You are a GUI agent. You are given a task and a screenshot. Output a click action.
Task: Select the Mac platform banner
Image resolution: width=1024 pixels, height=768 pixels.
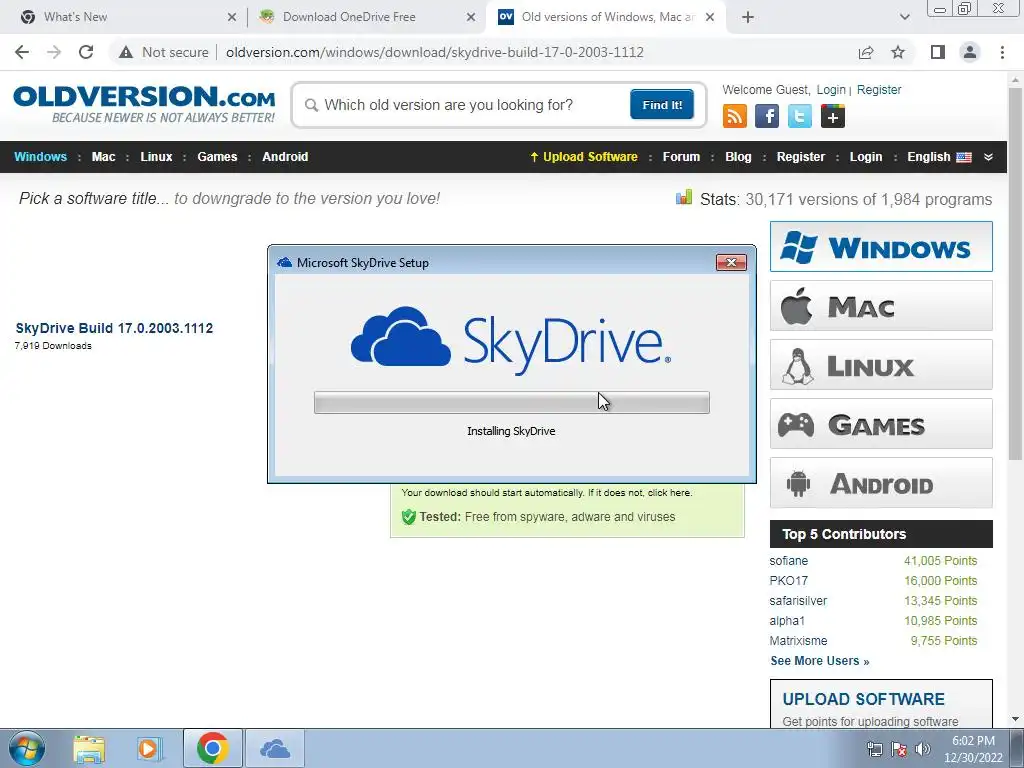click(881, 306)
